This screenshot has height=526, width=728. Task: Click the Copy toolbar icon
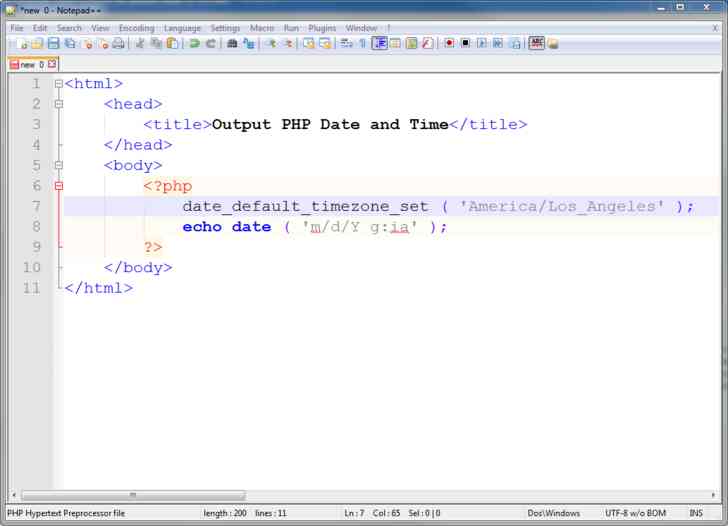point(156,44)
